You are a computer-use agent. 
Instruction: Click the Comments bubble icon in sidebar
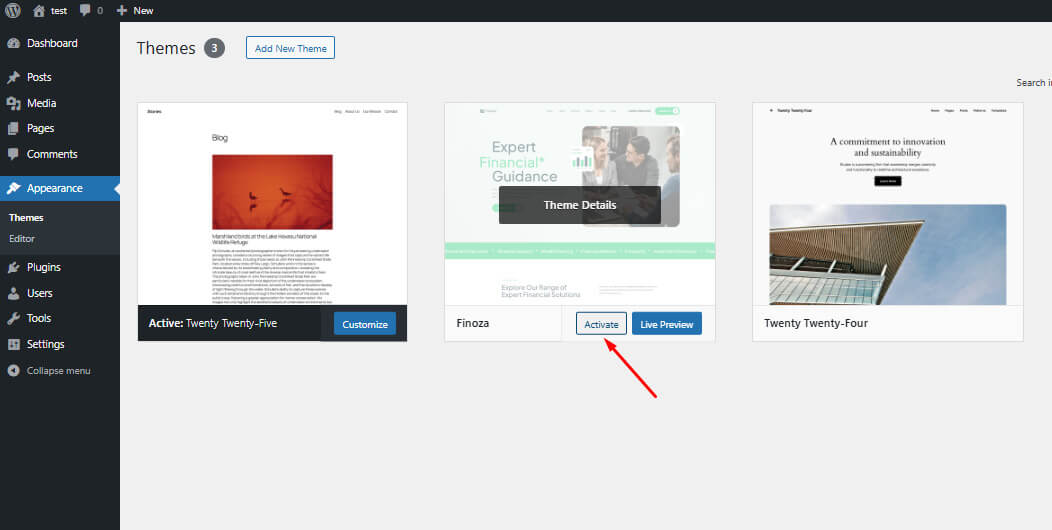coord(13,154)
